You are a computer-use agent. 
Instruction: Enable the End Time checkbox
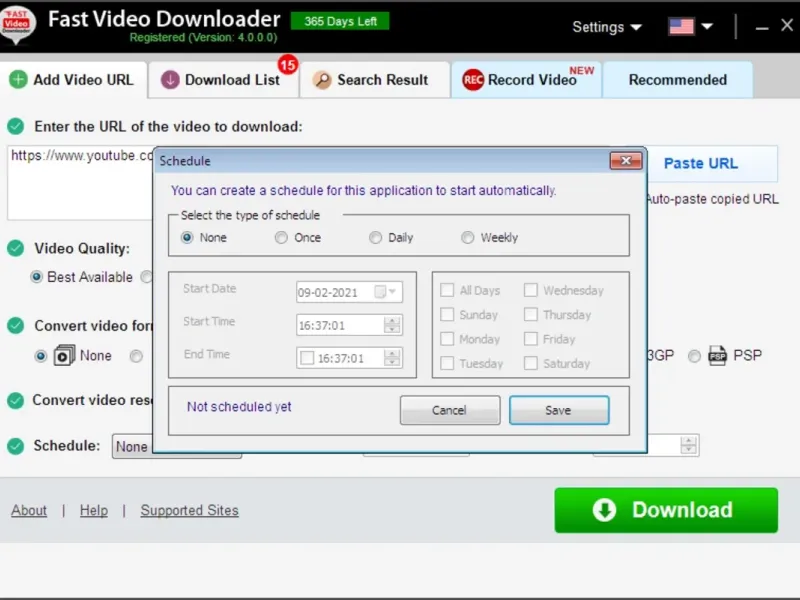307,358
